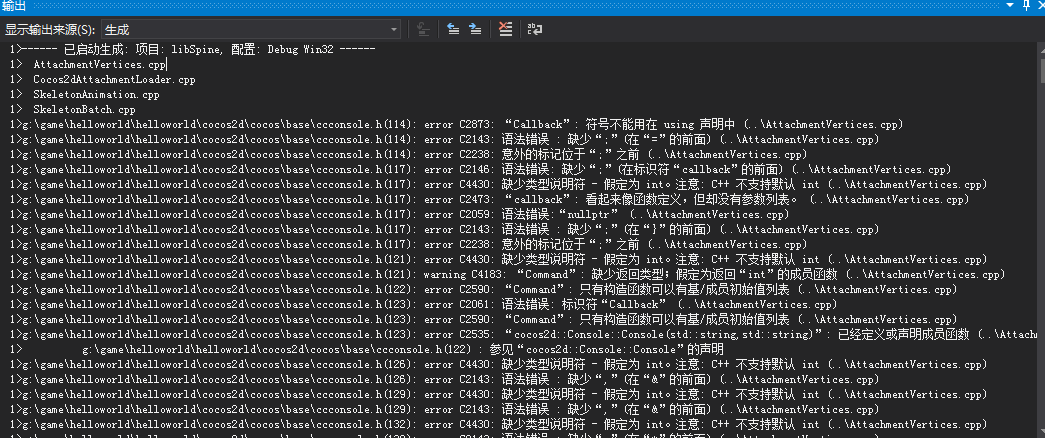Image resolution: width=1045 pixels, height=438 pixels.
Task: Select the 参见 cocos2d::Console::Console 的声明 line
Action: point(368,349)
